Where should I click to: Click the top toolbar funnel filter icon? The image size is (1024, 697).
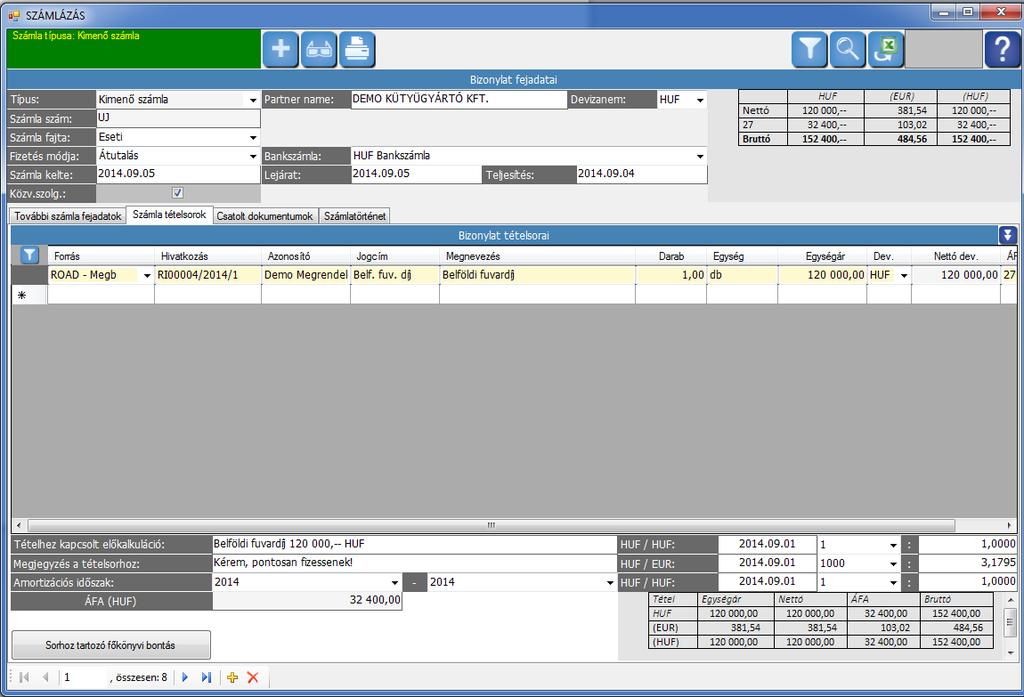(810, 50)
